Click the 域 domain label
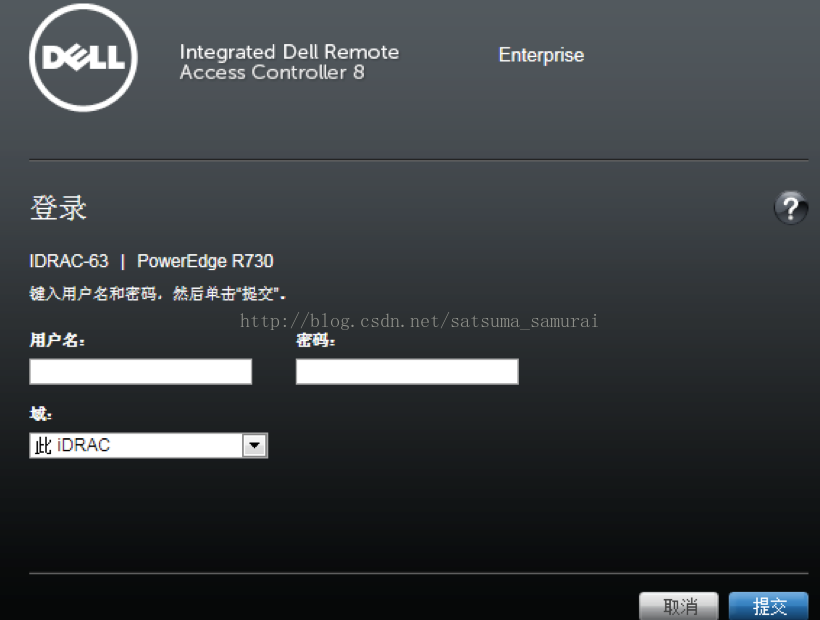 pyautogui.click(x=40, y=414)
